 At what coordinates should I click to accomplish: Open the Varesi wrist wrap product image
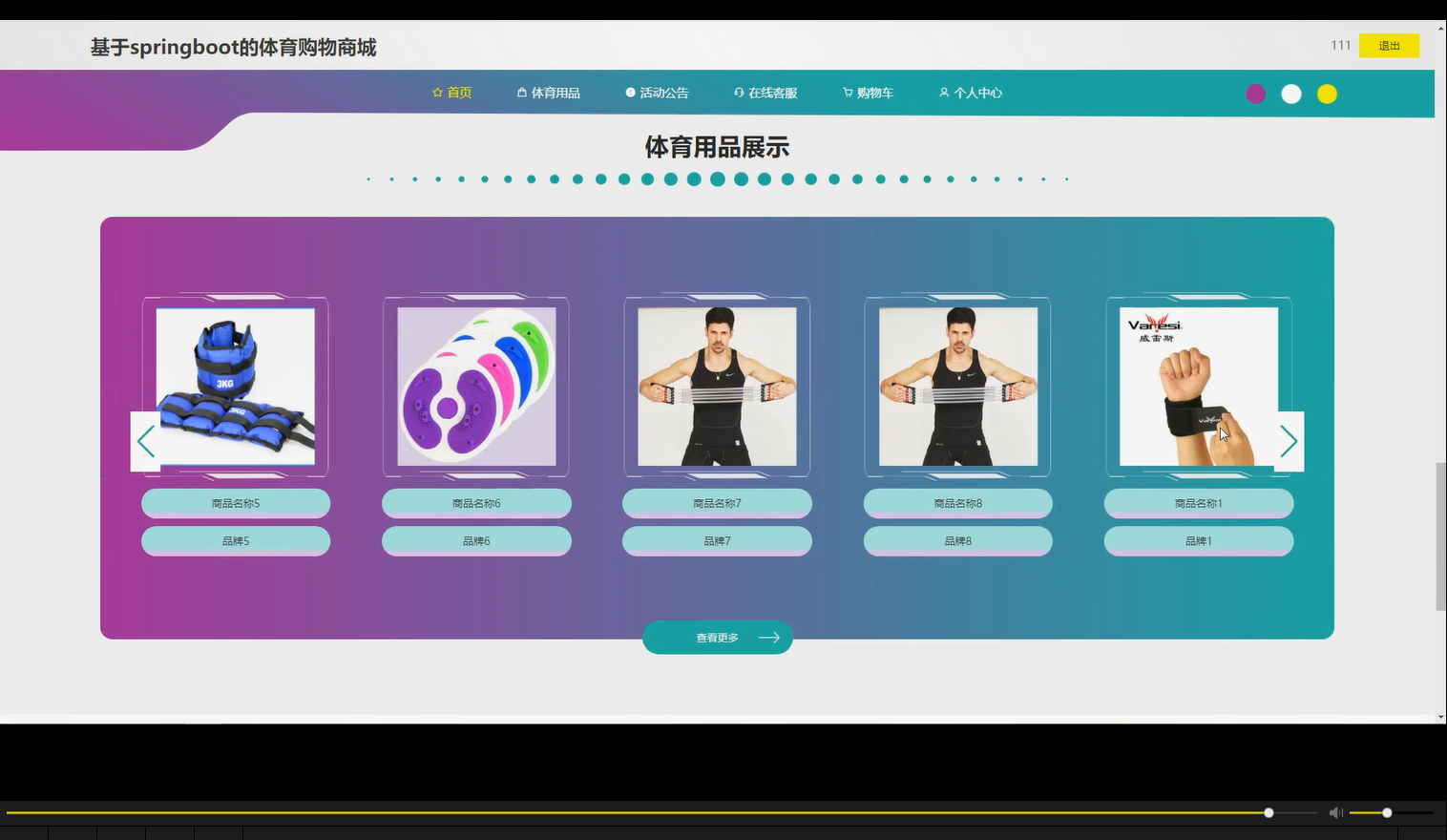click(x=1199, y=387)
